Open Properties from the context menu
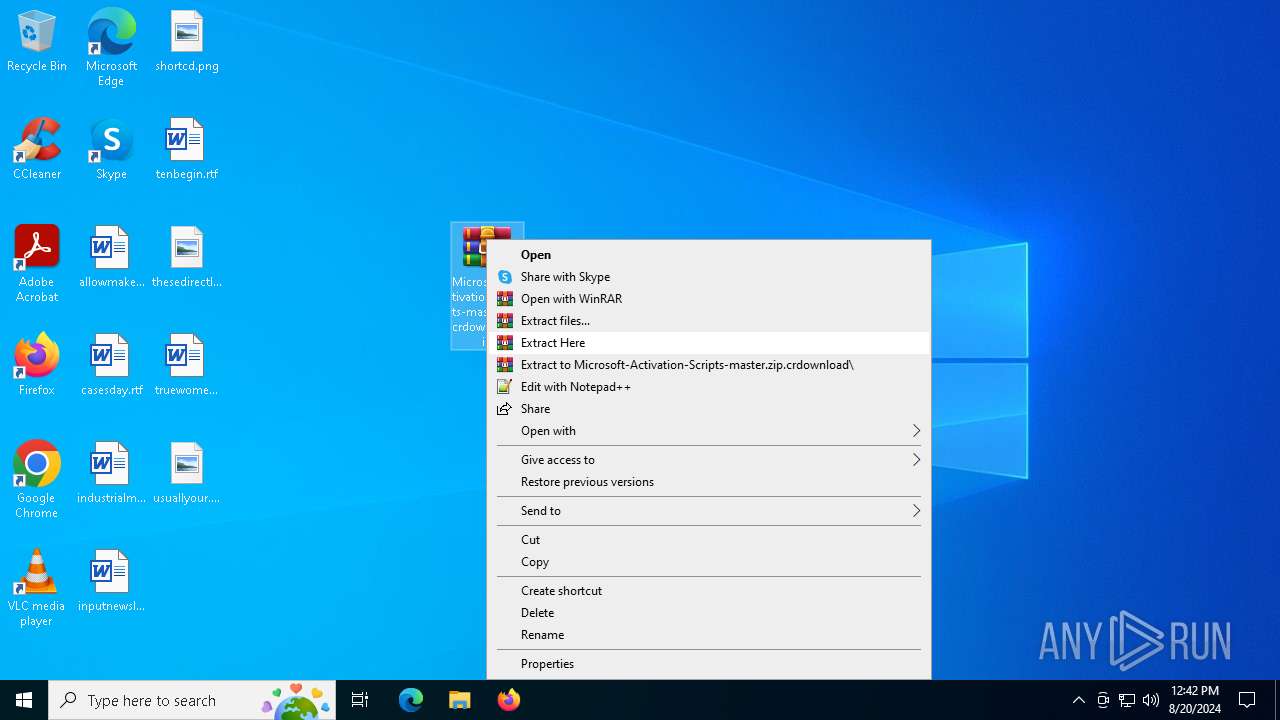Viewport: 1280px width, 720px height. [708, 664]
